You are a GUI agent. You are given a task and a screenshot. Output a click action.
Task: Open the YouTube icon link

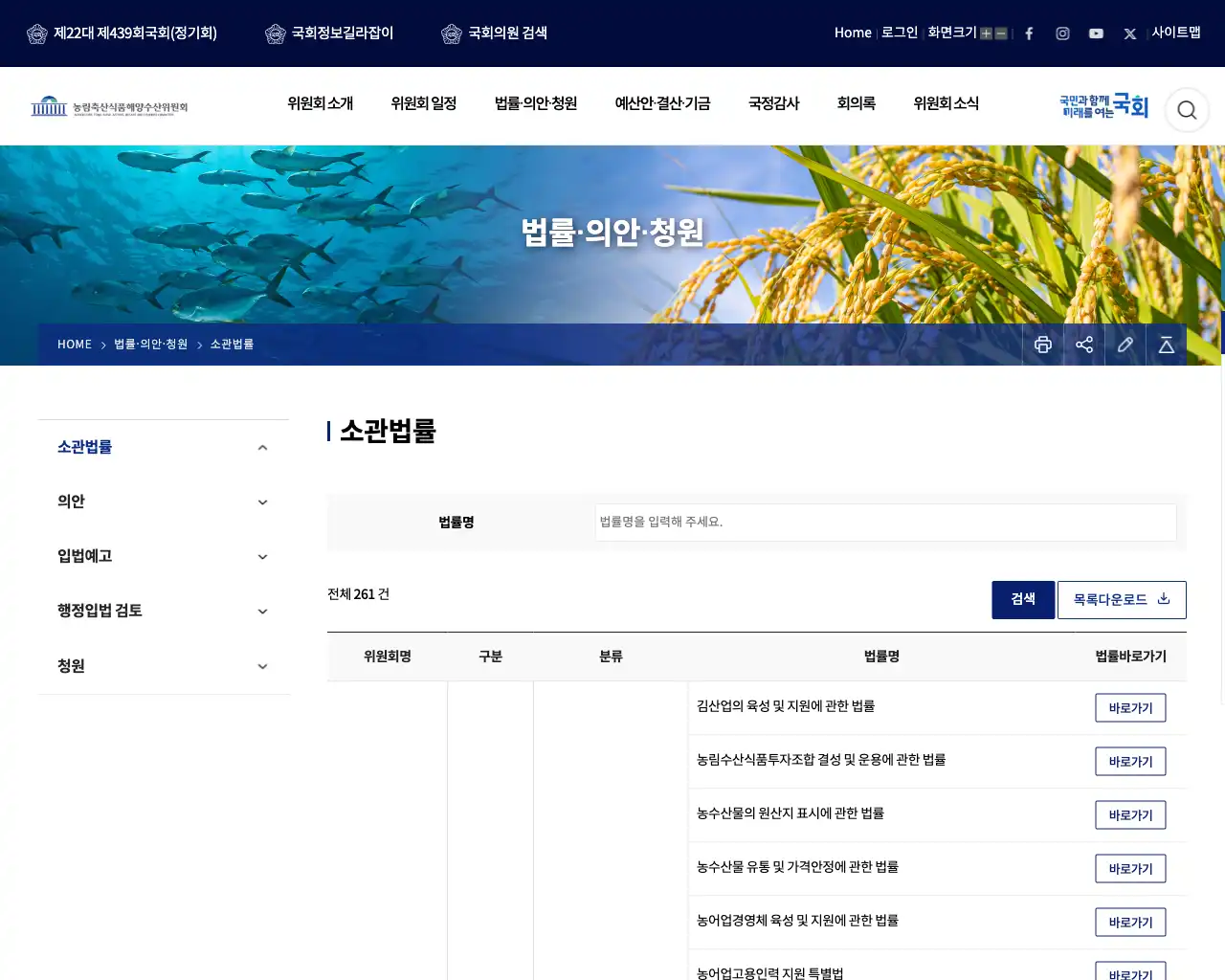pos(1096,33)
